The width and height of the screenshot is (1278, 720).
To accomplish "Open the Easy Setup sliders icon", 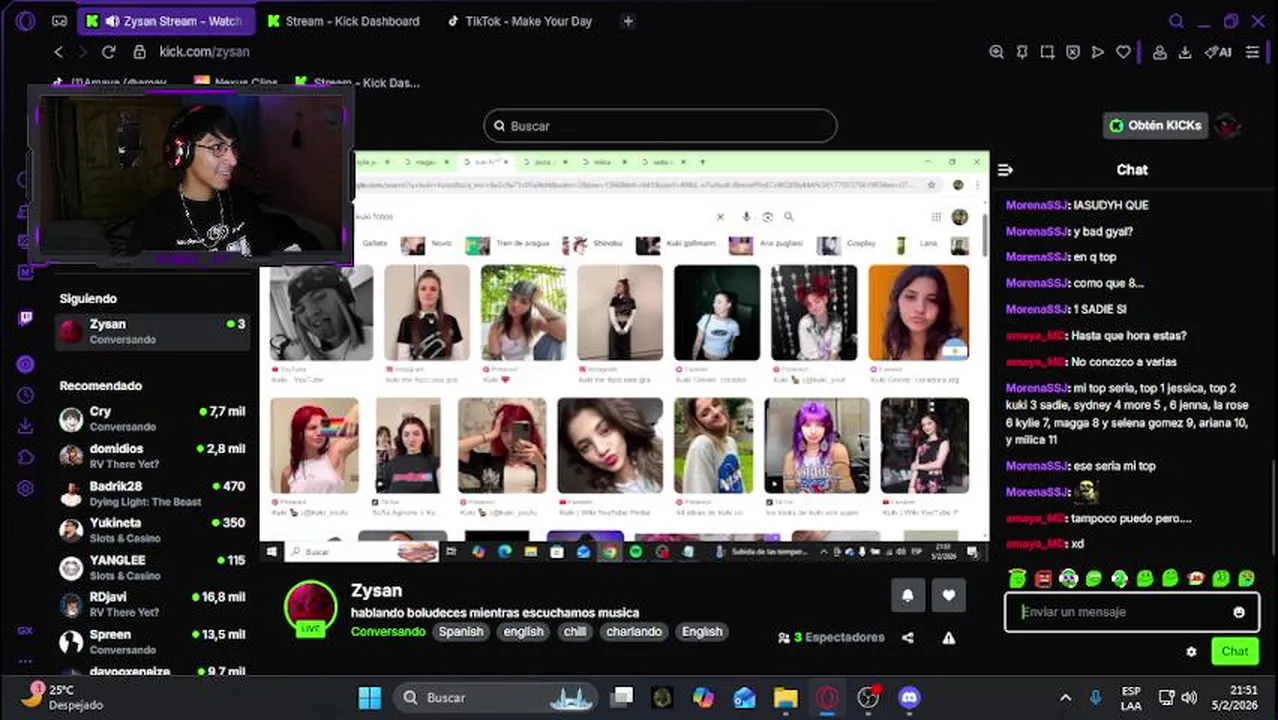I will tap(1252, 52).
